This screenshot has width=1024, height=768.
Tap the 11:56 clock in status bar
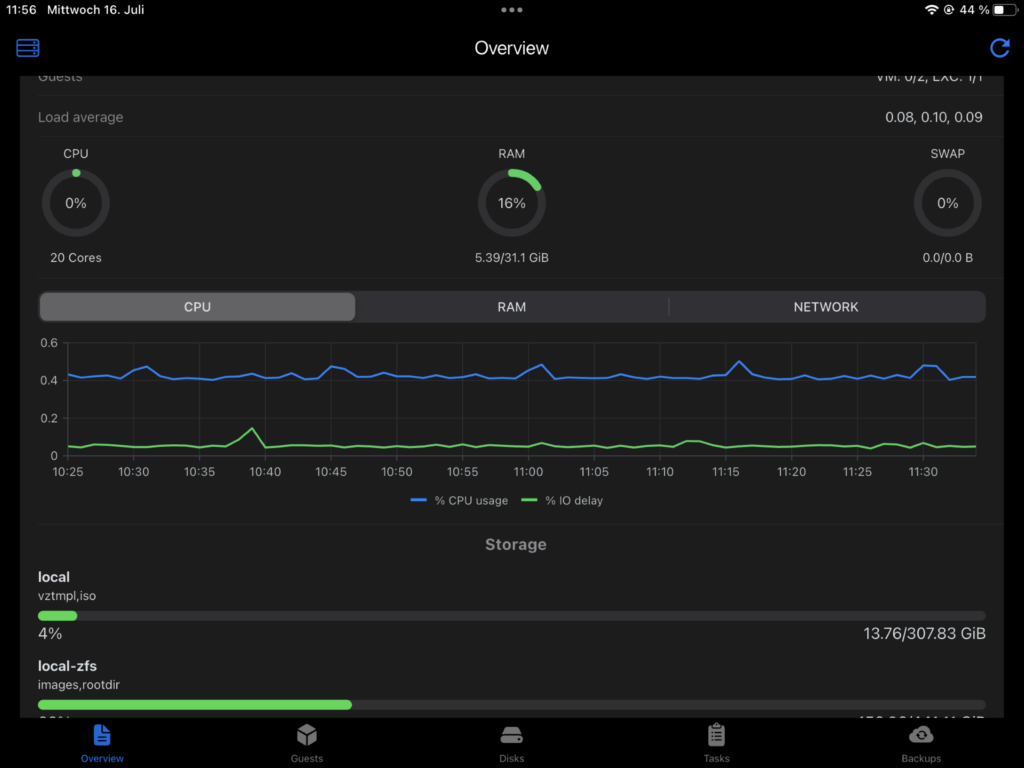pyautogui.click(x=21, y=10)
